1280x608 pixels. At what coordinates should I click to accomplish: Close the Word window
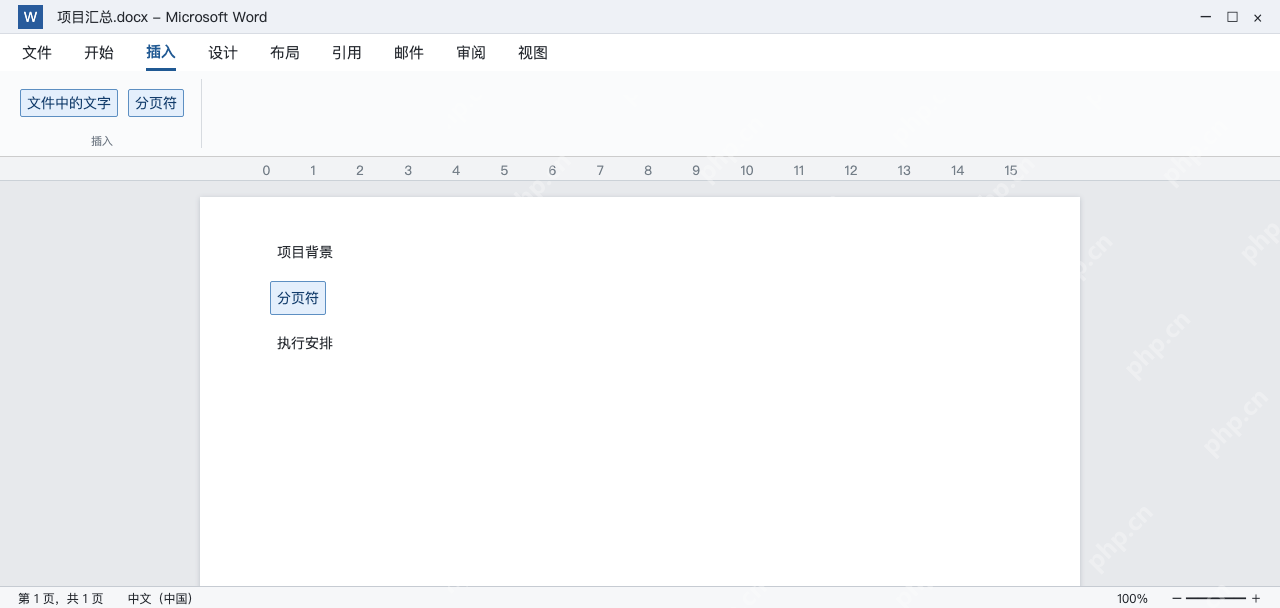click(1258, 17)
